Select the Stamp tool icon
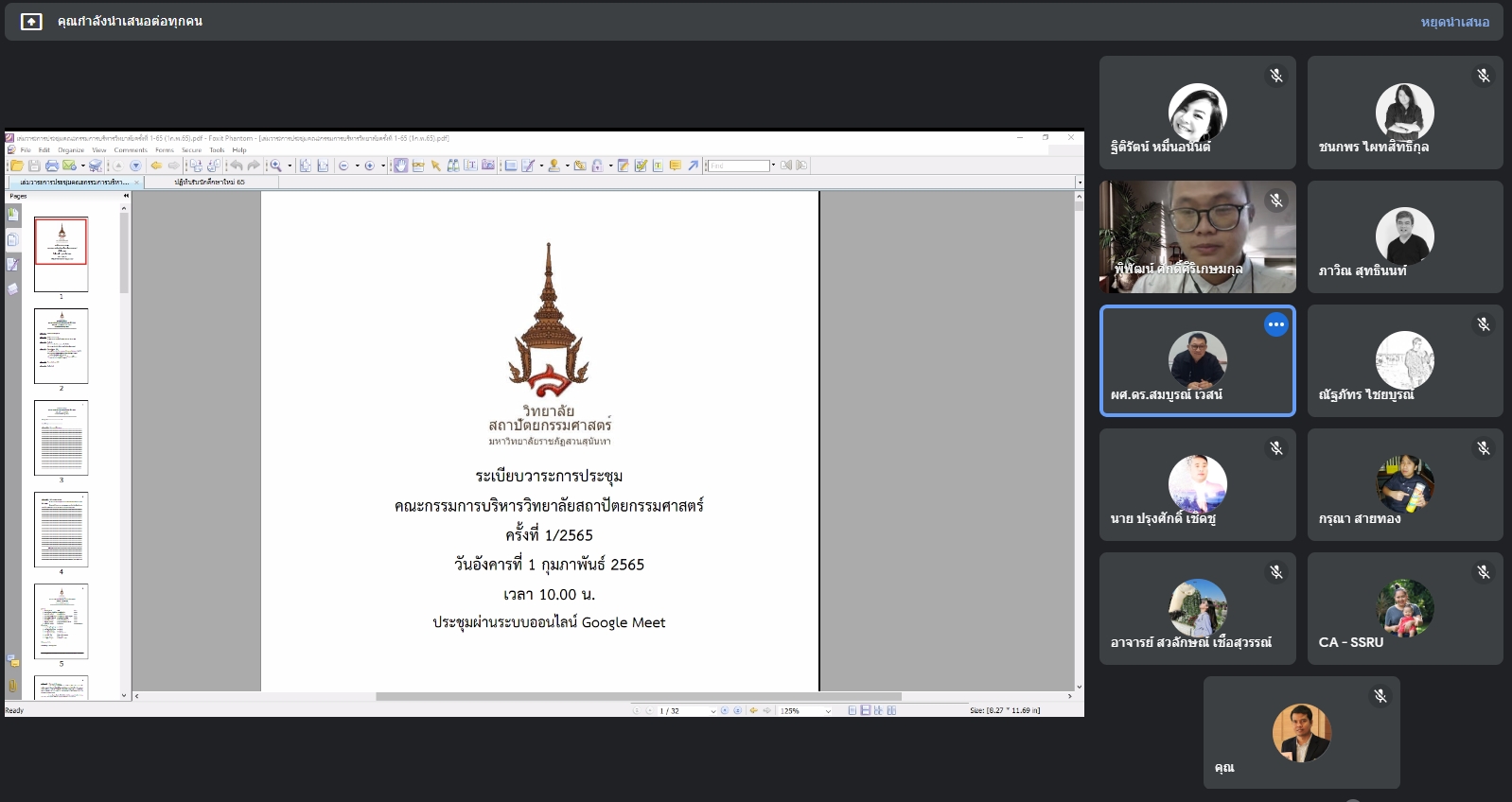Image resolution: width=1512 pixels, height=802 pixels. [x=554, y=166]
